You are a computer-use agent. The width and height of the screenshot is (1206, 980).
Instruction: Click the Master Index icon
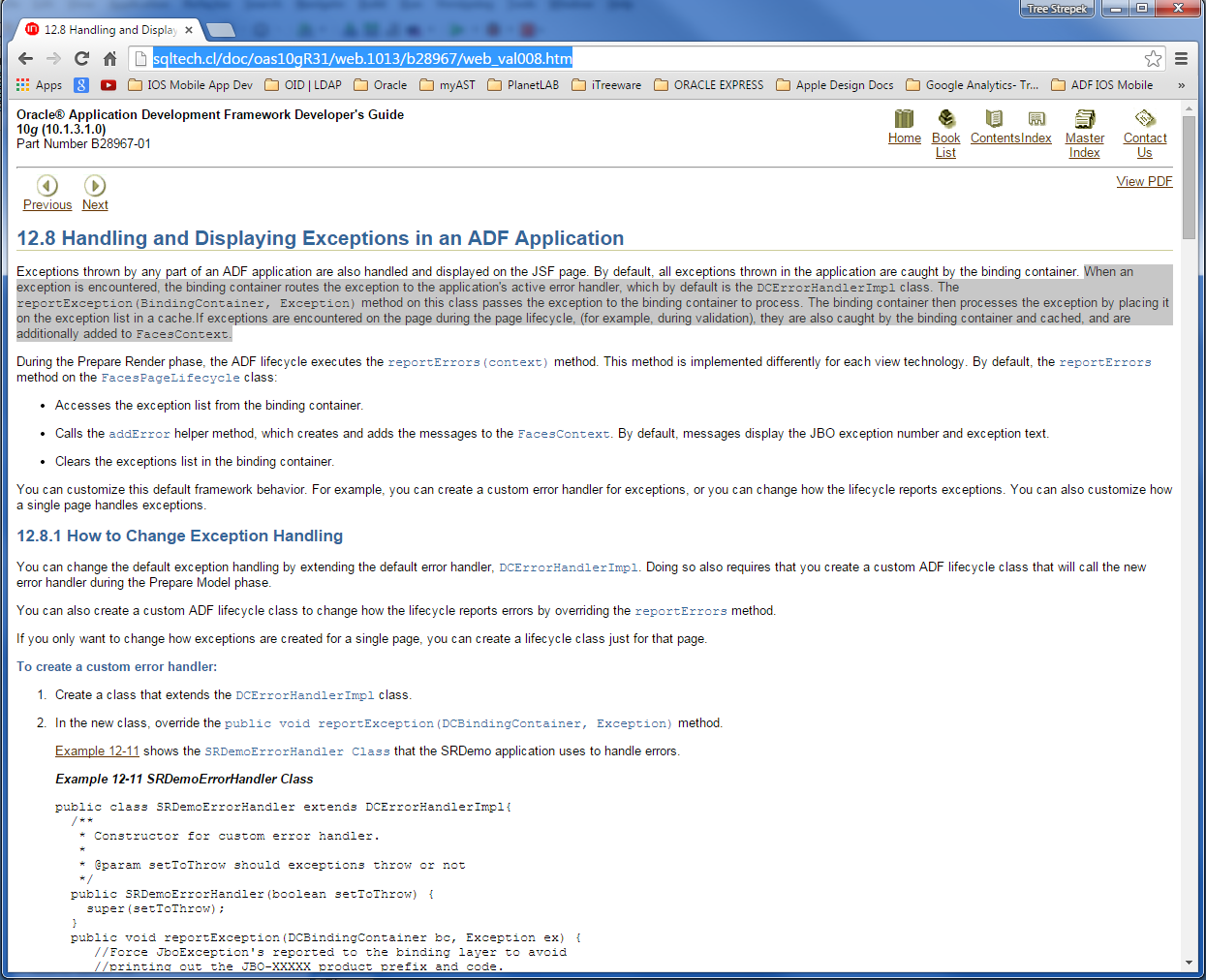1085,118
